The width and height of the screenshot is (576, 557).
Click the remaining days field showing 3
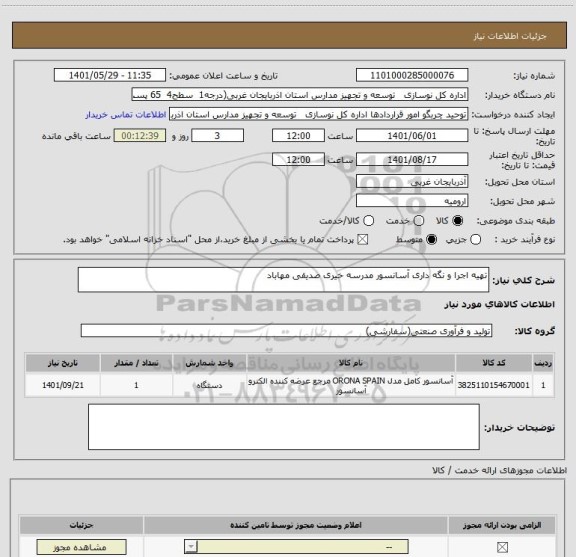click(x=217, y=136)
